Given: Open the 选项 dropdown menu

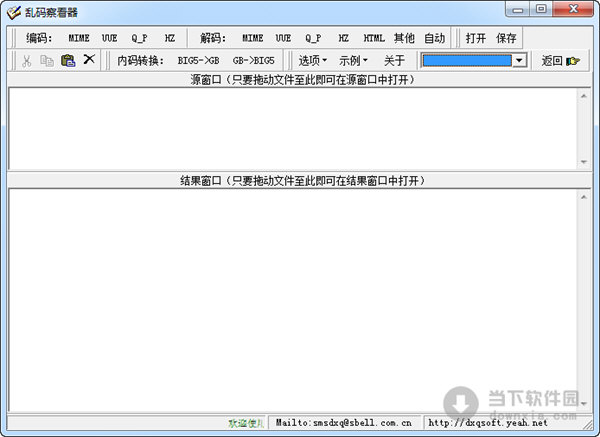Looking at the screenshot, I should (313, 60).
